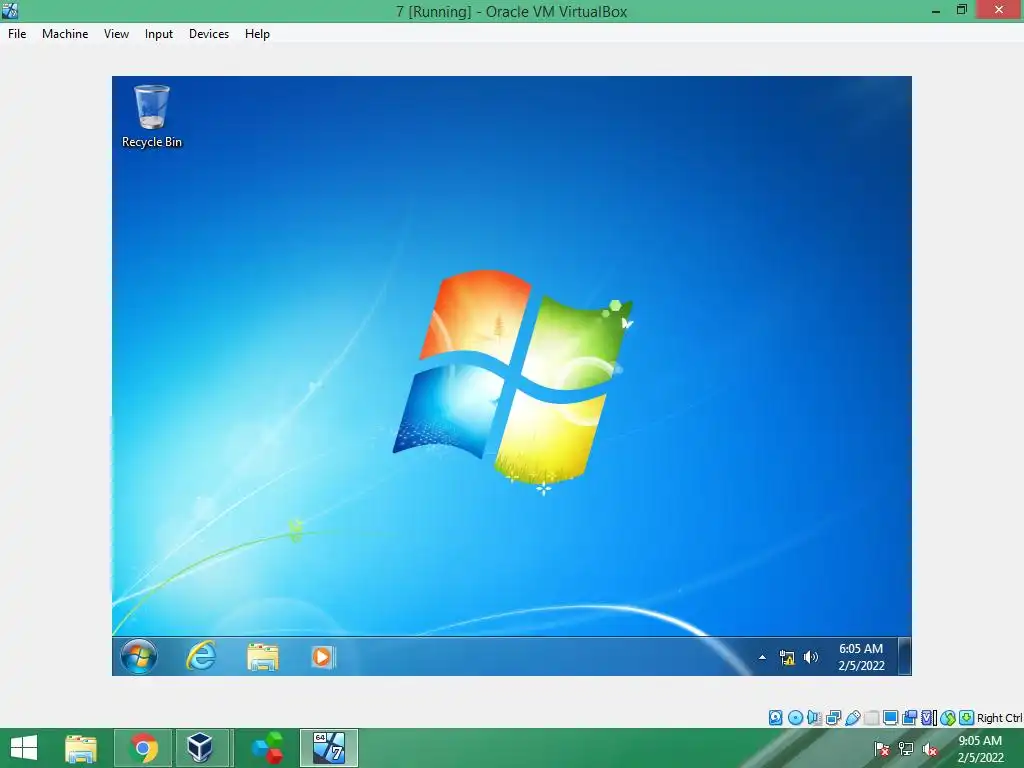
Task: Click the mouse integration indicator icon
Action: click(948, 718)
